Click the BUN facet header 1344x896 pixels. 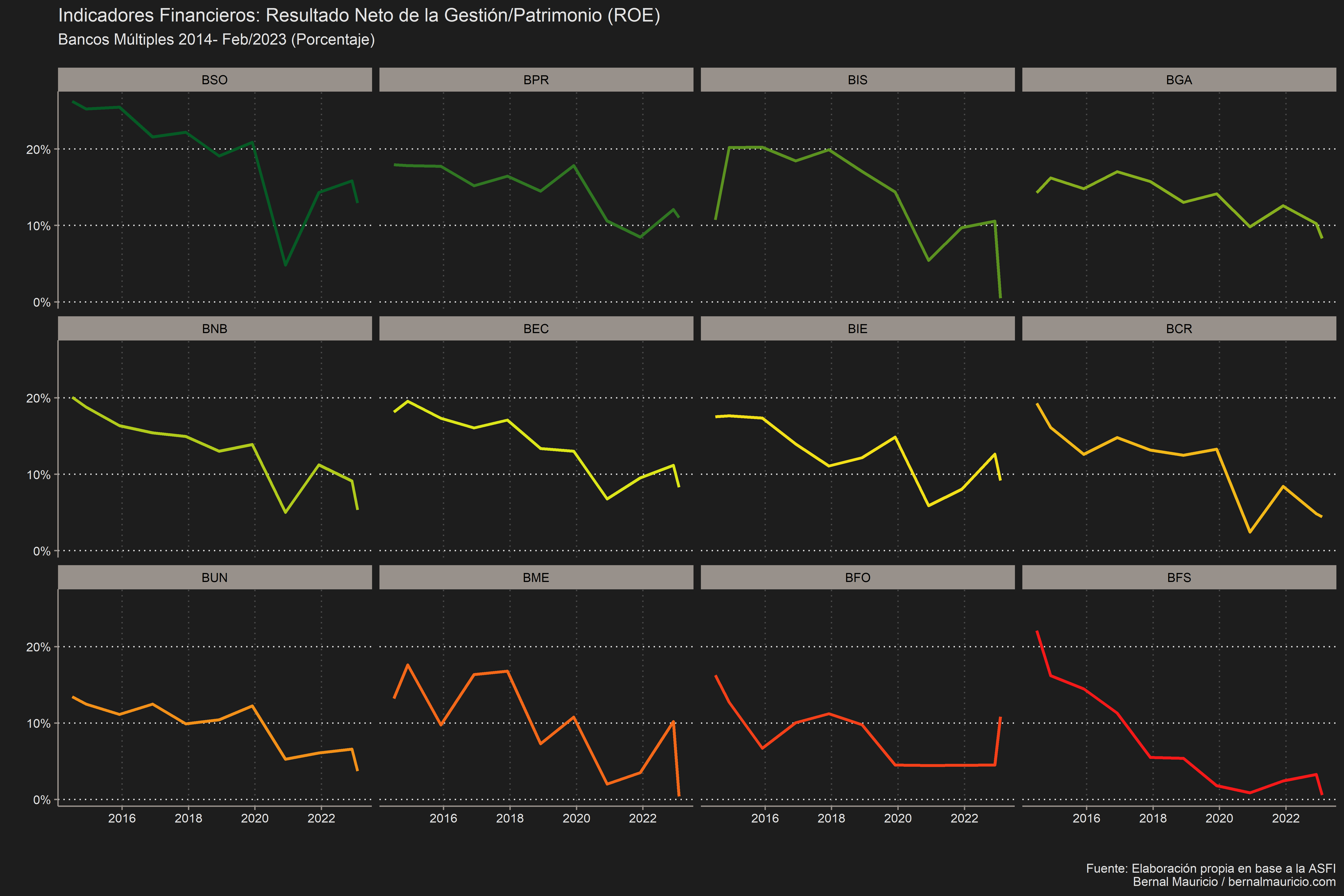tap(215, 577)
